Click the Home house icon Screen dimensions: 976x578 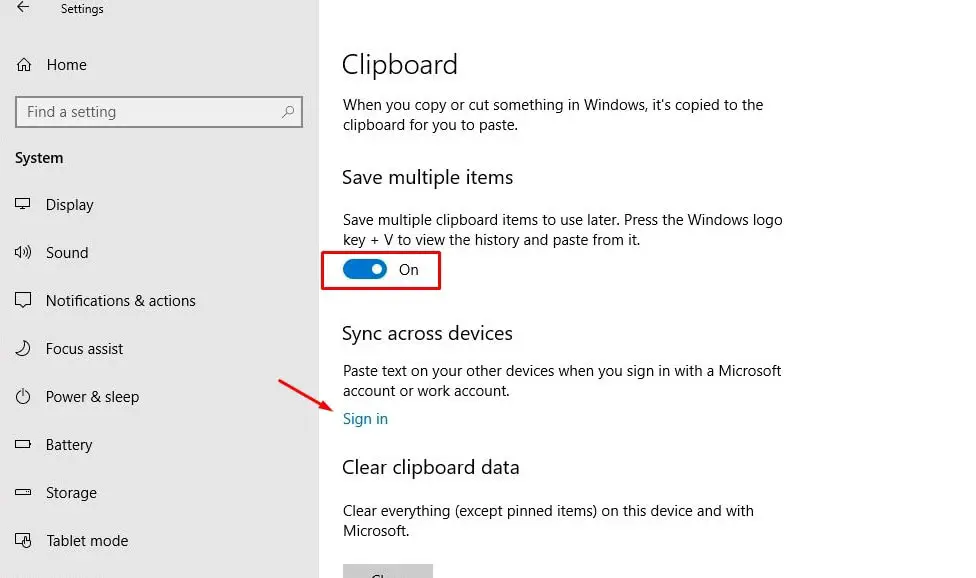[x=24, y=65]
